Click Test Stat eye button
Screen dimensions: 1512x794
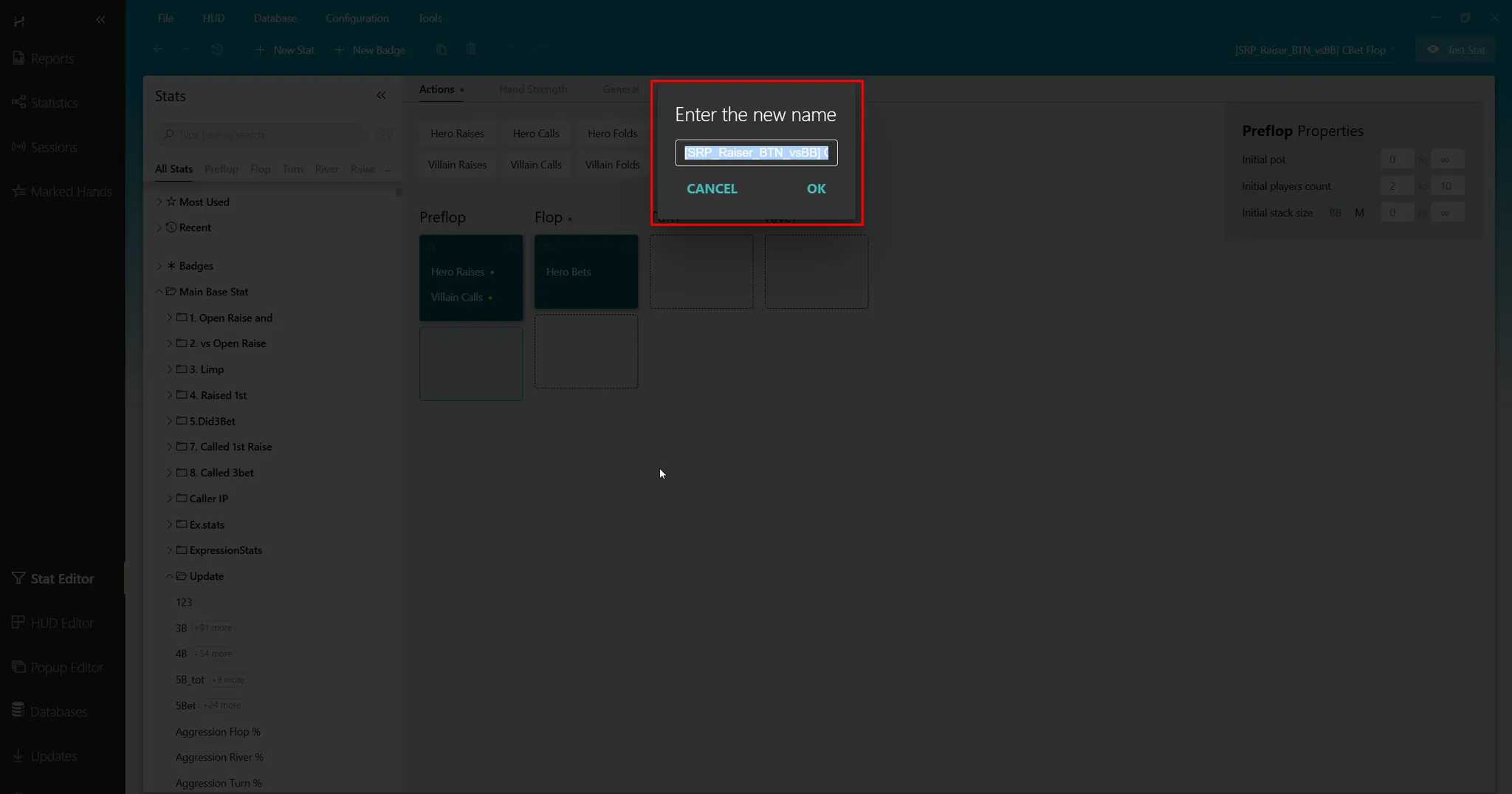1456,49
